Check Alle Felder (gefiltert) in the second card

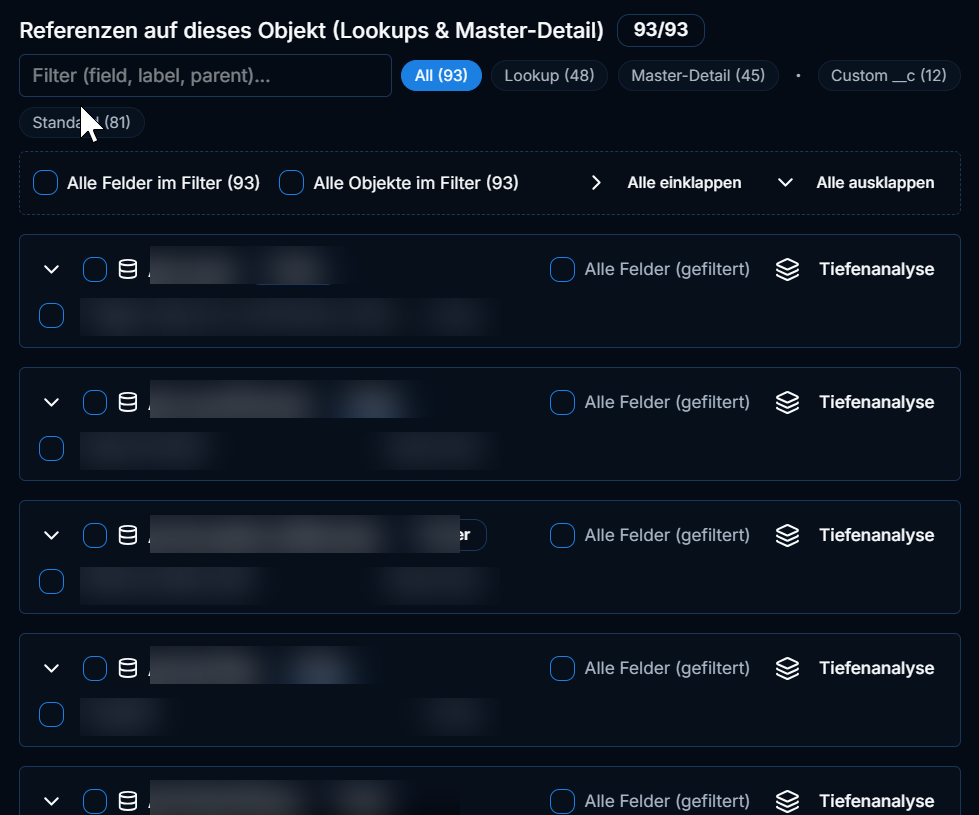(563, 403)
